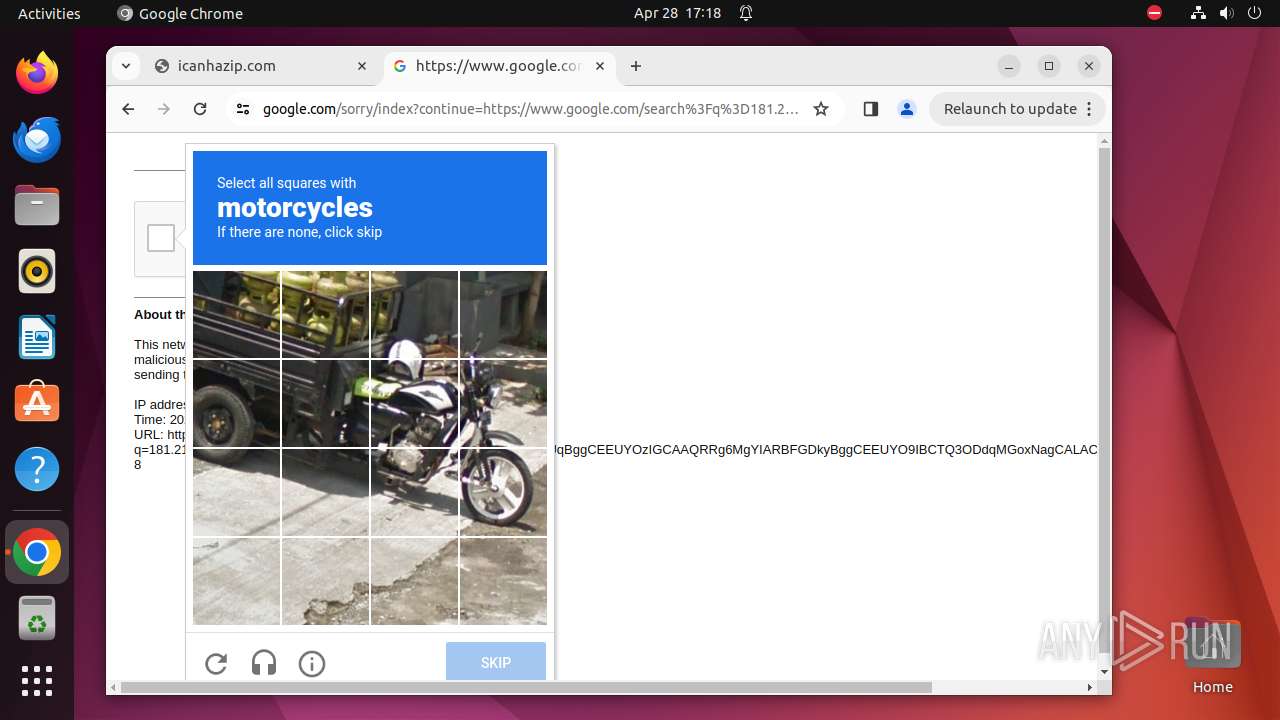
Task: Go back in Chrome
Action: (x=128, y=109)
